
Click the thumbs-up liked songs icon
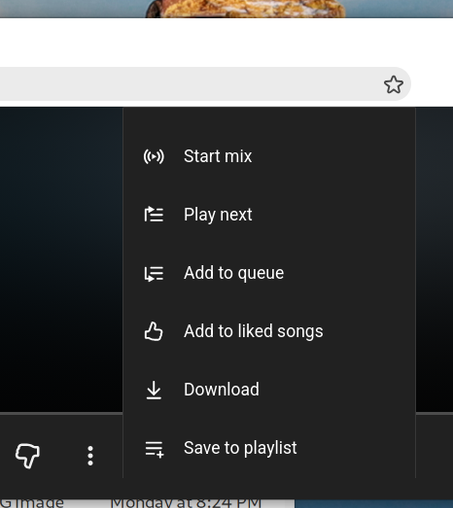coord(154,331)
